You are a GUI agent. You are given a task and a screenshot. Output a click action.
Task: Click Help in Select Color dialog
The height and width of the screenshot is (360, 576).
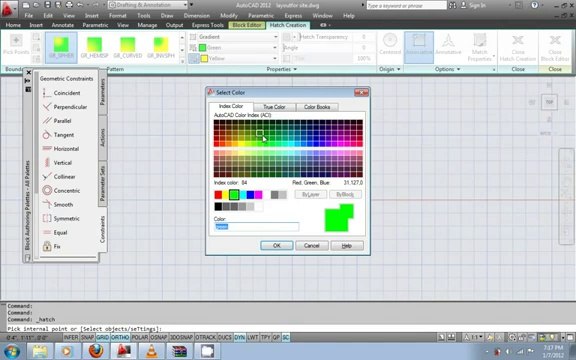347,245
